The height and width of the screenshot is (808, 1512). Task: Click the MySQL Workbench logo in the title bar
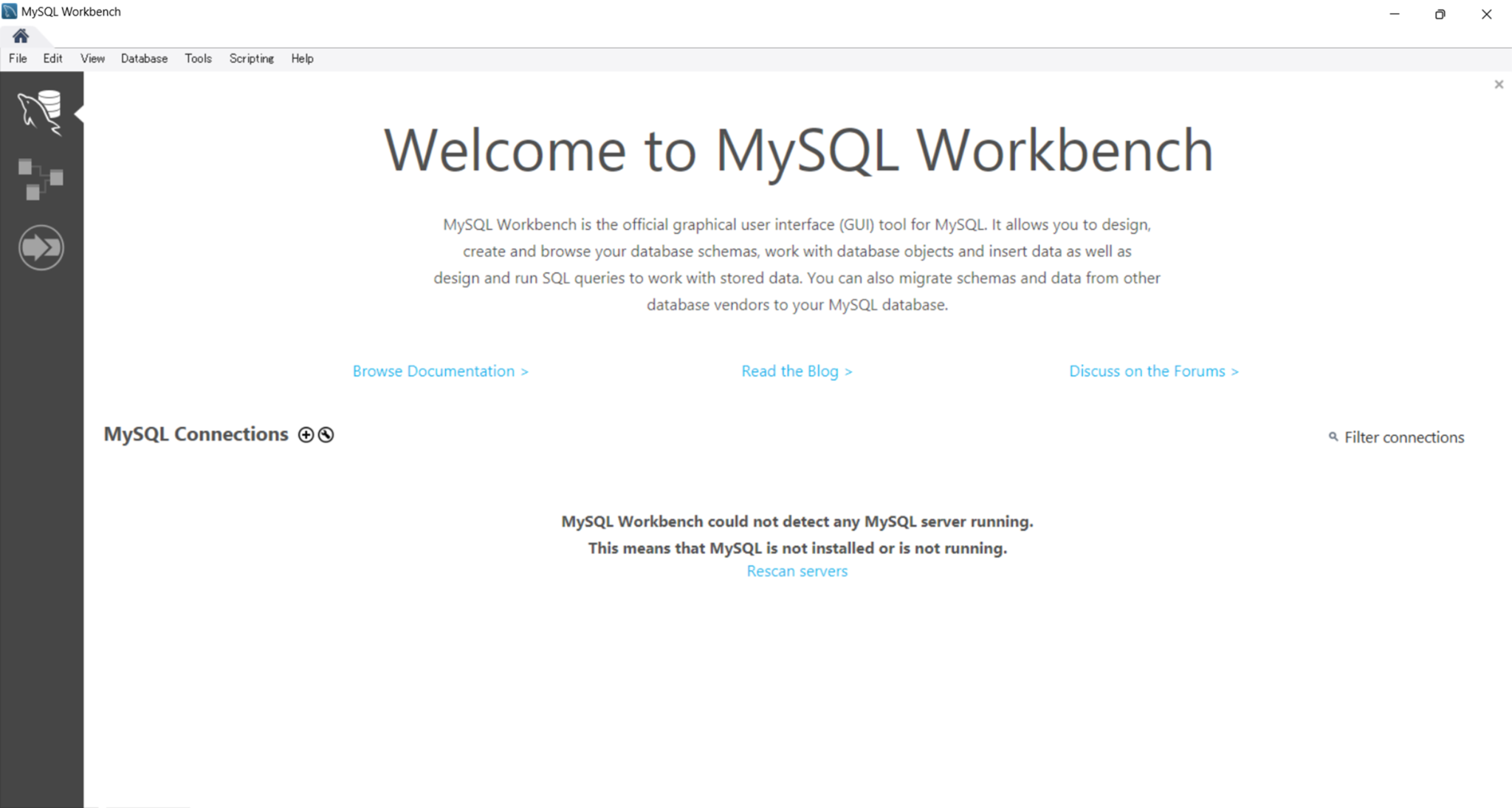(9, 10)
